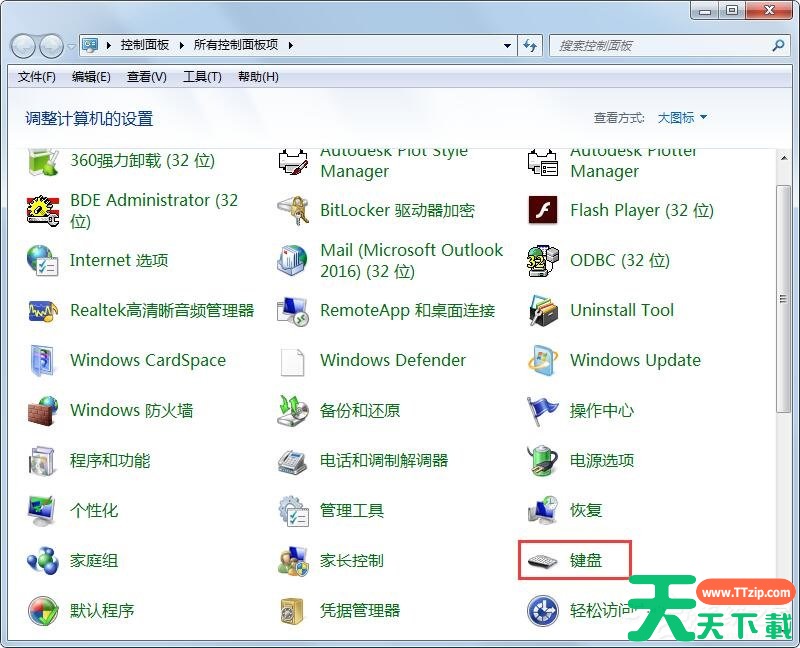
Task: Open the 查看(V) menu
Action: point(147,77)
